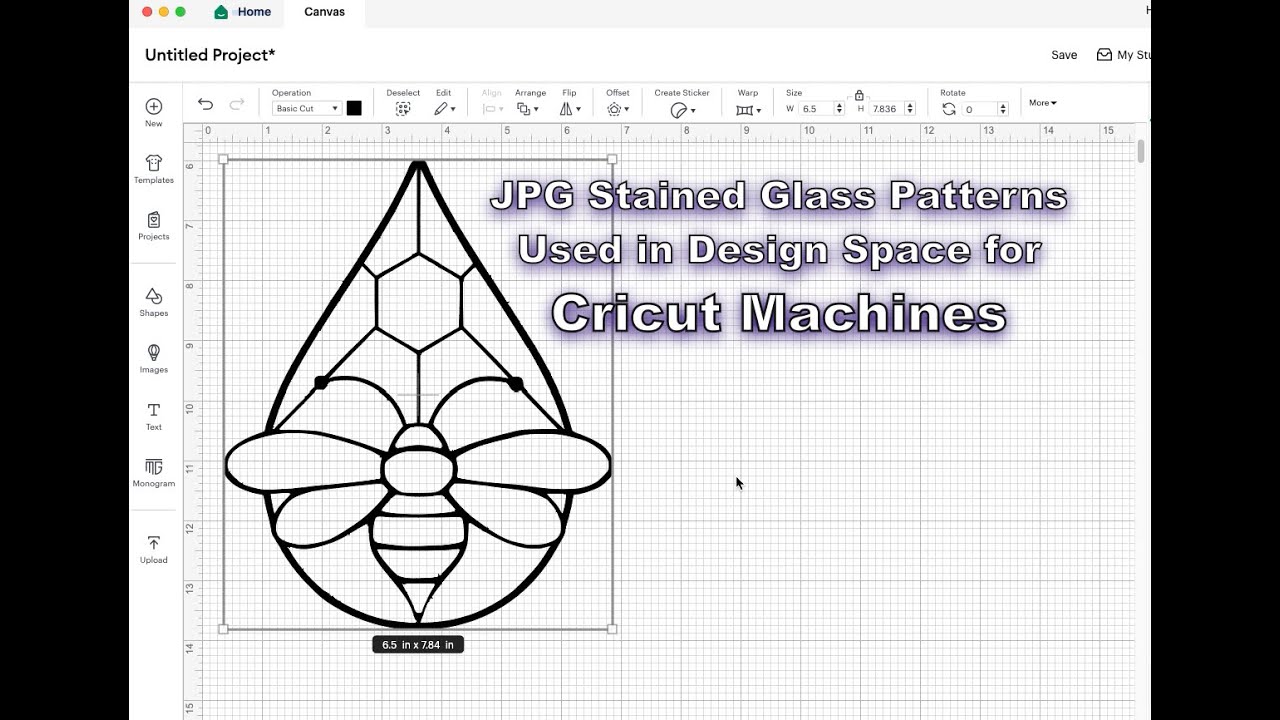1280x720 pixels.
Task: Expand the More menu
Action: click(1043, 103)
